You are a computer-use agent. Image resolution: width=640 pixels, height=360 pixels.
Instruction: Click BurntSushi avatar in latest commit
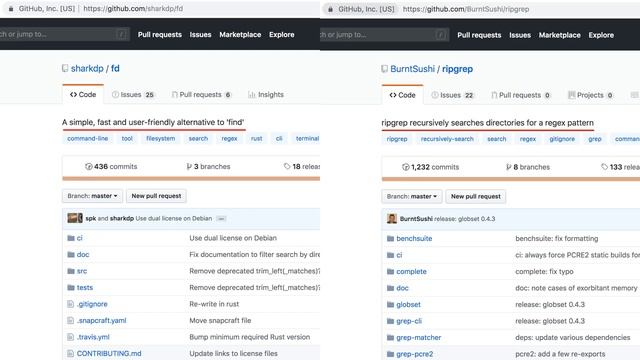pos(392,219)
